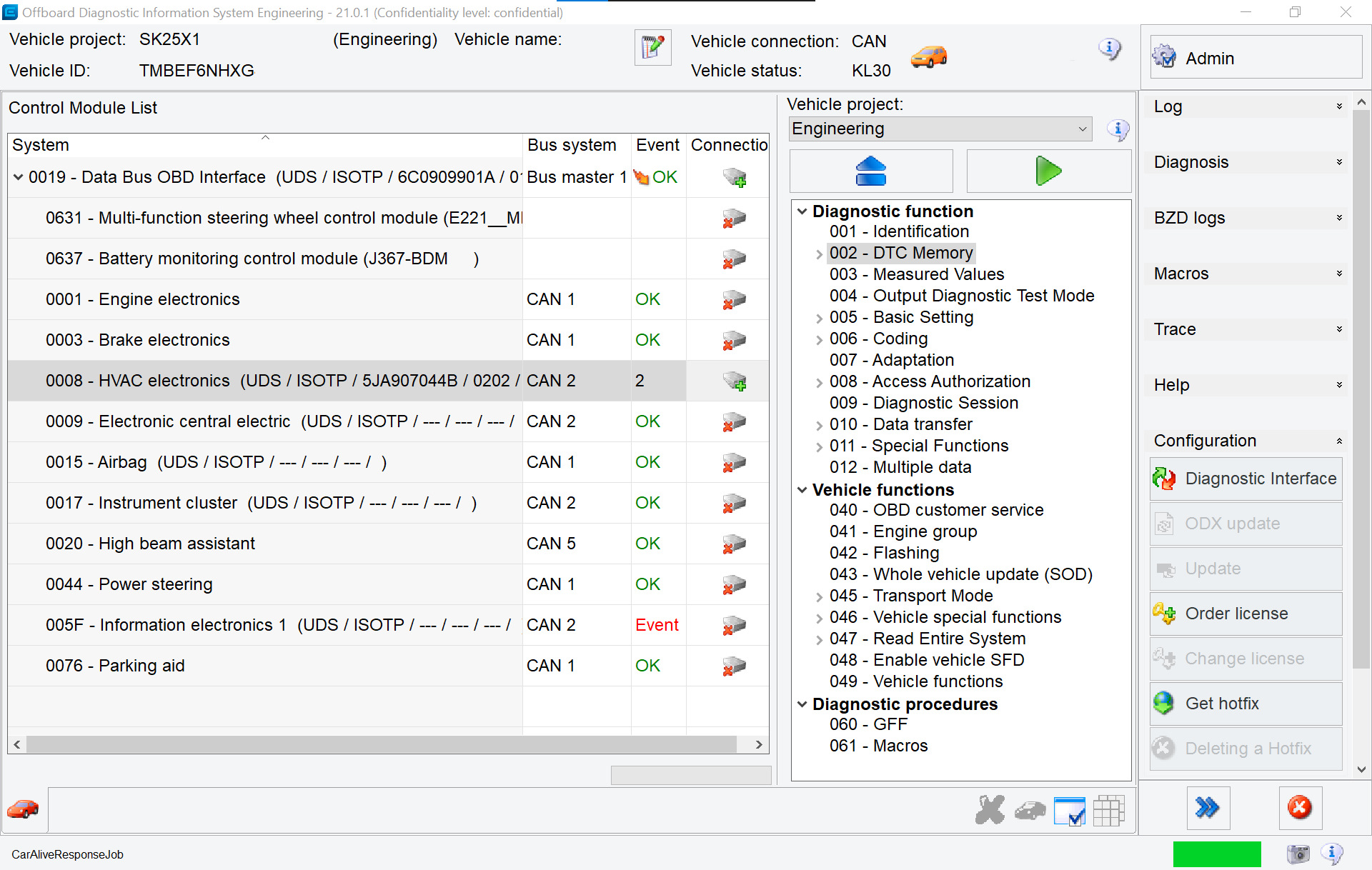Screen dimensions: 1372x870
Task: Select 060 - GFF under Diagnostic procedures
Action: pos(869,724)
